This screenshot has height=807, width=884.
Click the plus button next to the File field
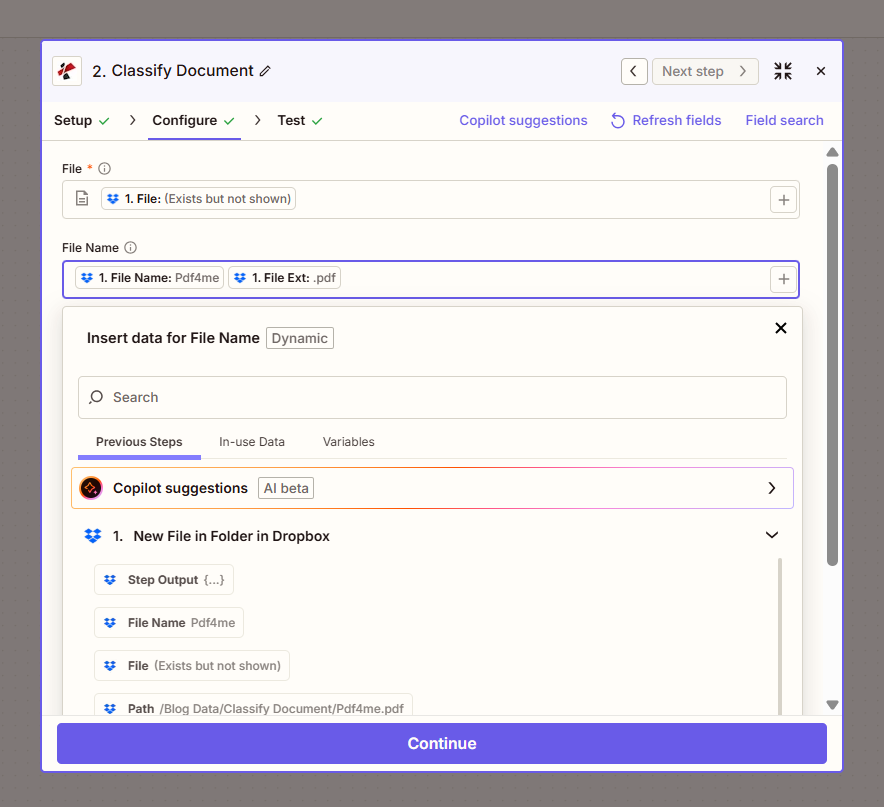coord(783,198)
